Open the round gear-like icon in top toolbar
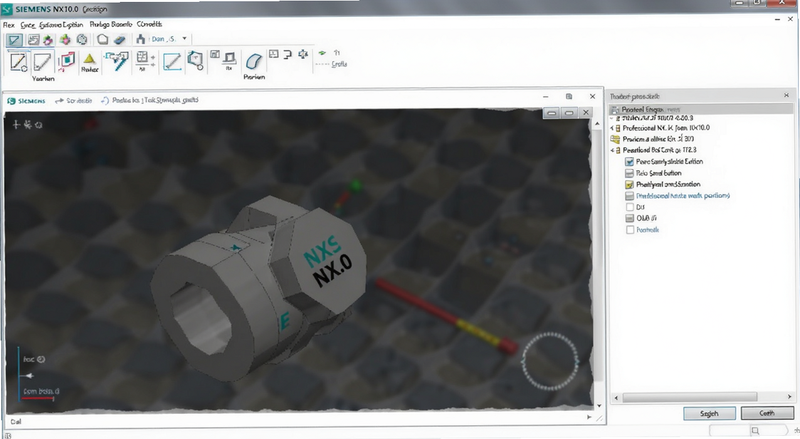Image resolution: width=800 pixels, height=439 pixels. coord(82,39)
